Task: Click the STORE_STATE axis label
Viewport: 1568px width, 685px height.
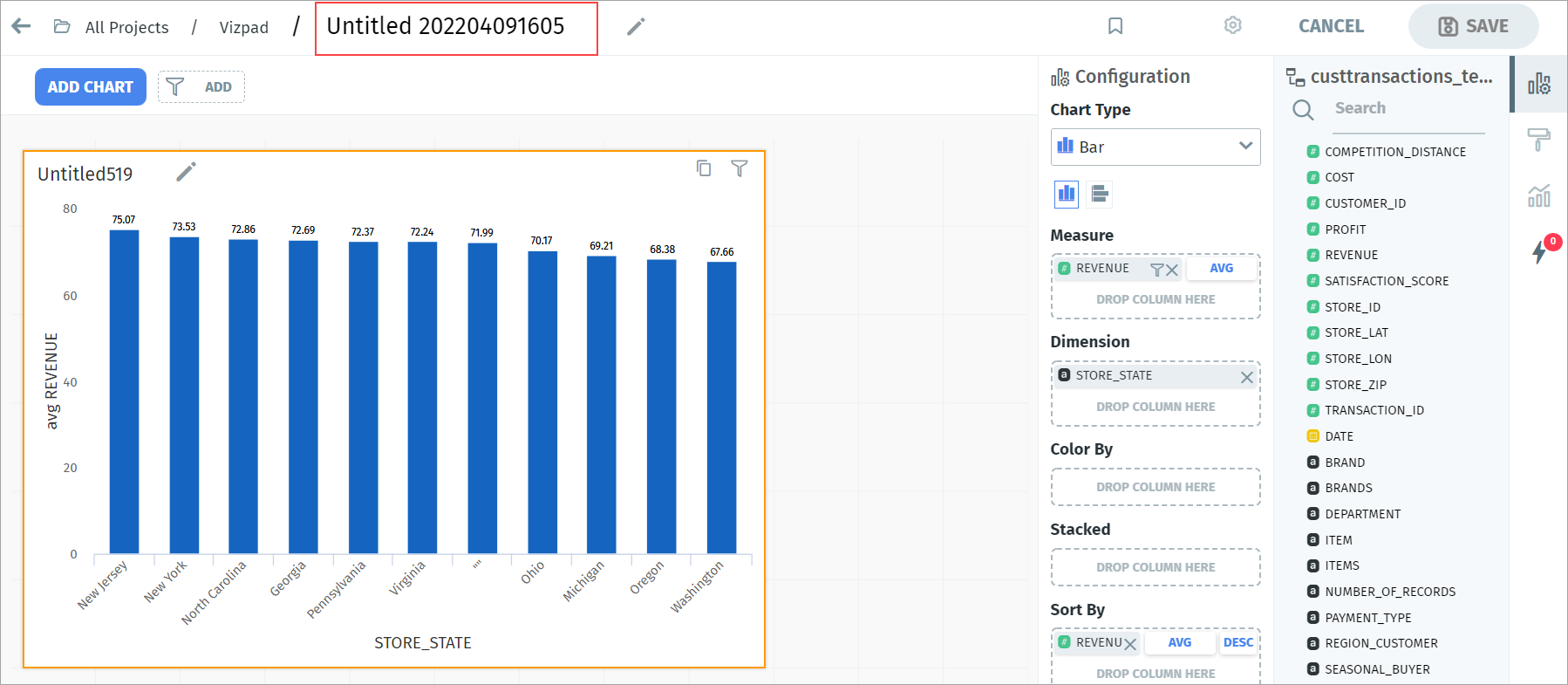Action: click(x=423, y=643)
